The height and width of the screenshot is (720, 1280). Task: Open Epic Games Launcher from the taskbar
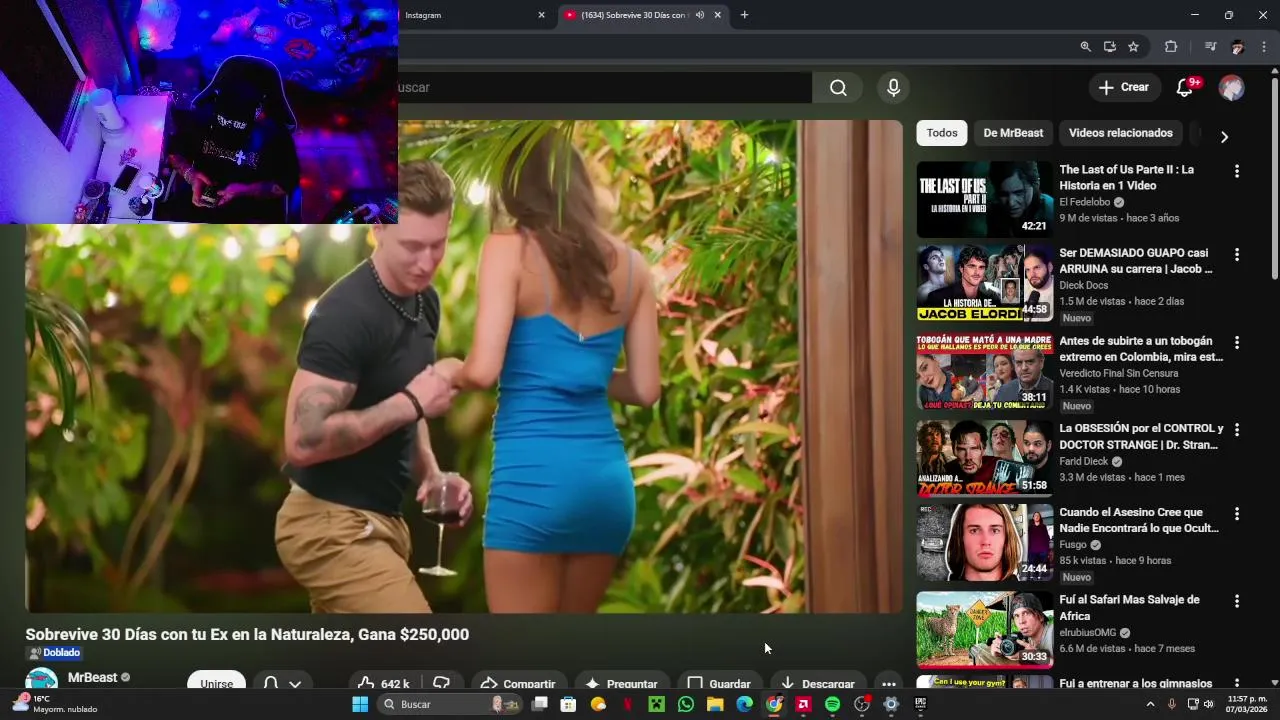pyautogui.click(x=921, y=704)
